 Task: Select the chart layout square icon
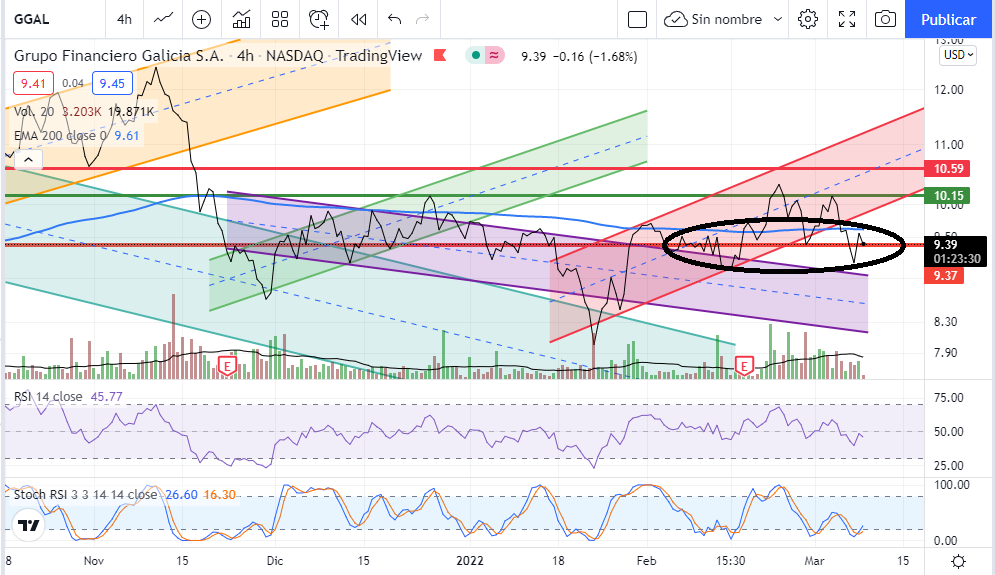click(637, 20)
